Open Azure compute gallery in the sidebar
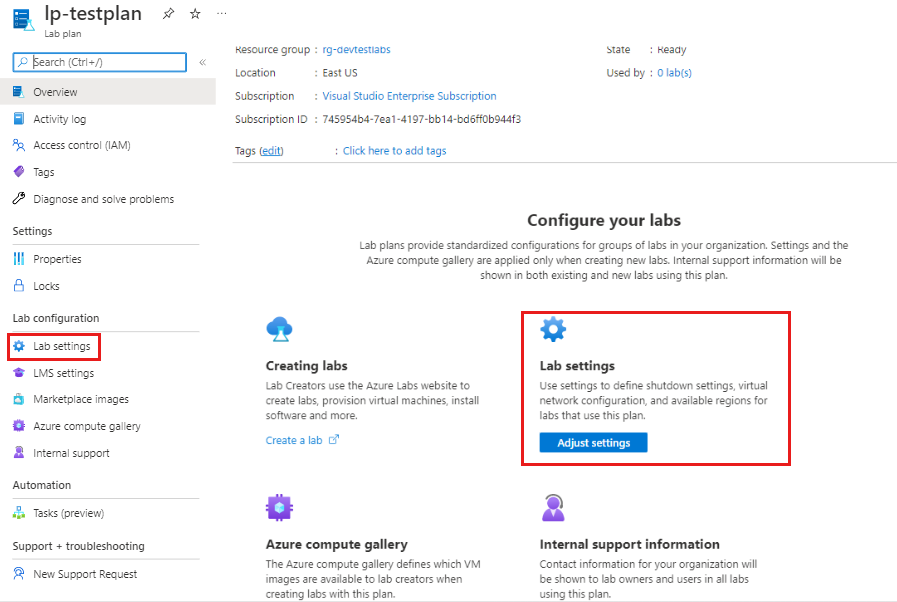Screen dimensions: 897x602 click(x=87, y=426)
